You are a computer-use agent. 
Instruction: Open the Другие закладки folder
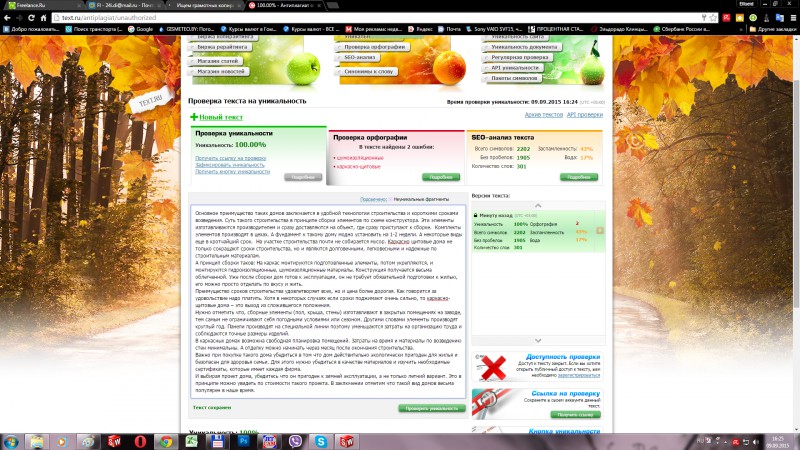coord(772,29)
